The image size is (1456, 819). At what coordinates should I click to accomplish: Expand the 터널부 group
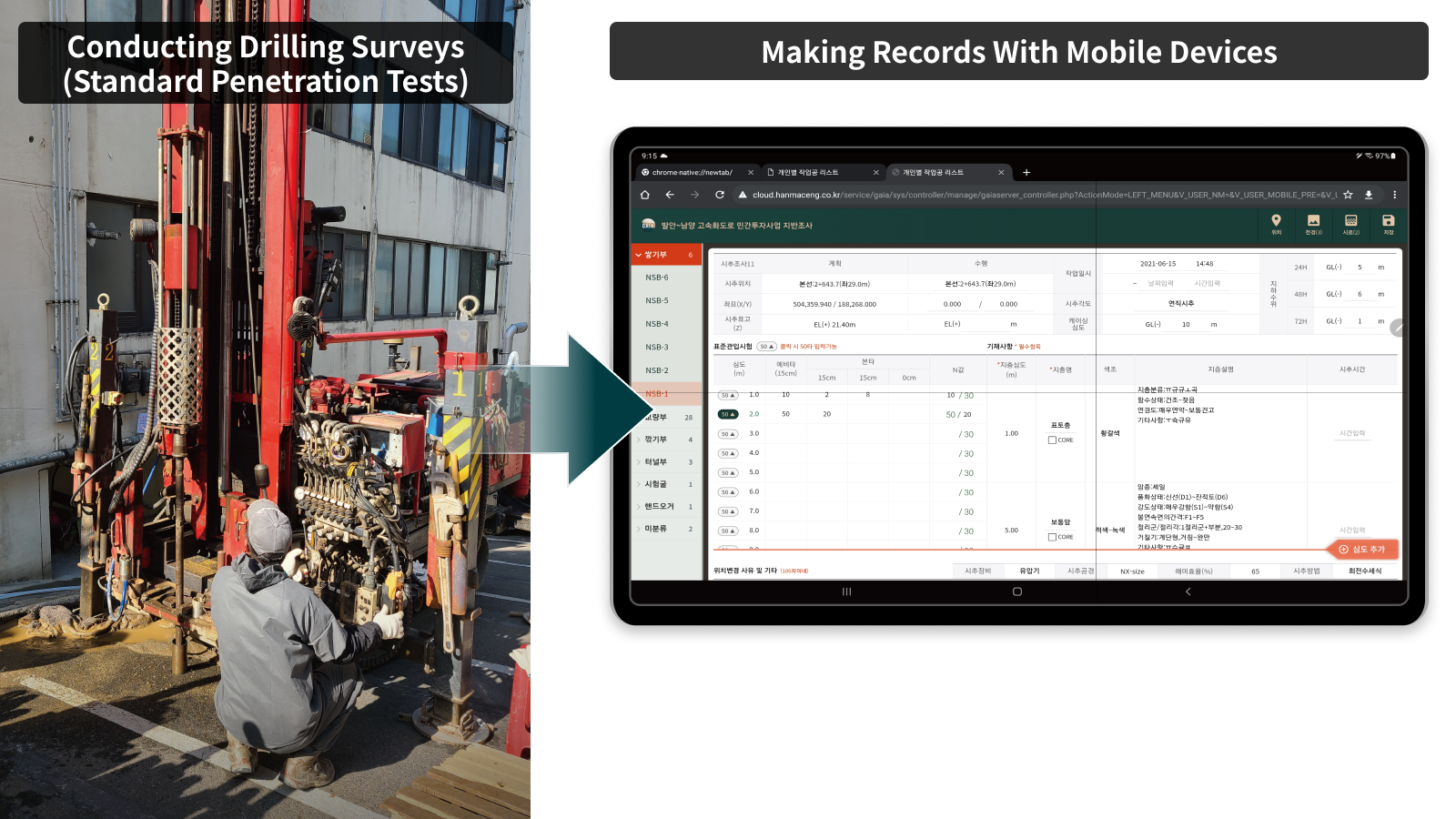pyautogui.click(x=655, y=462)
